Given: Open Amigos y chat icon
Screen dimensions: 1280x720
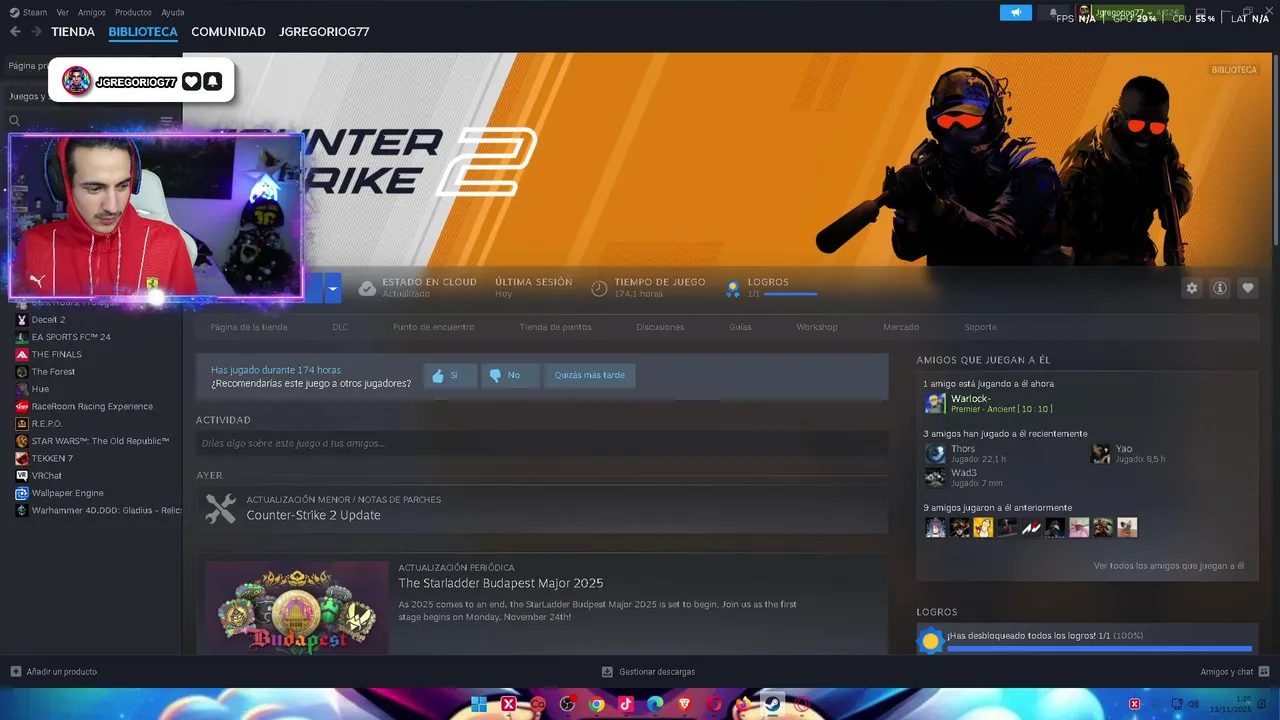Looking at the screenshot, I should 1264,671.
